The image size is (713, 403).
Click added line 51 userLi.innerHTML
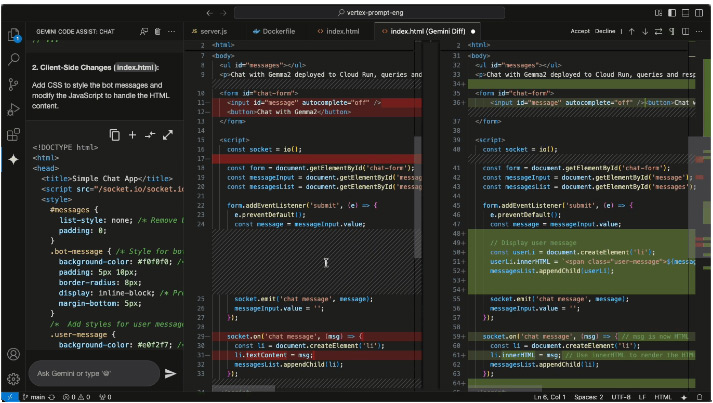581,262
